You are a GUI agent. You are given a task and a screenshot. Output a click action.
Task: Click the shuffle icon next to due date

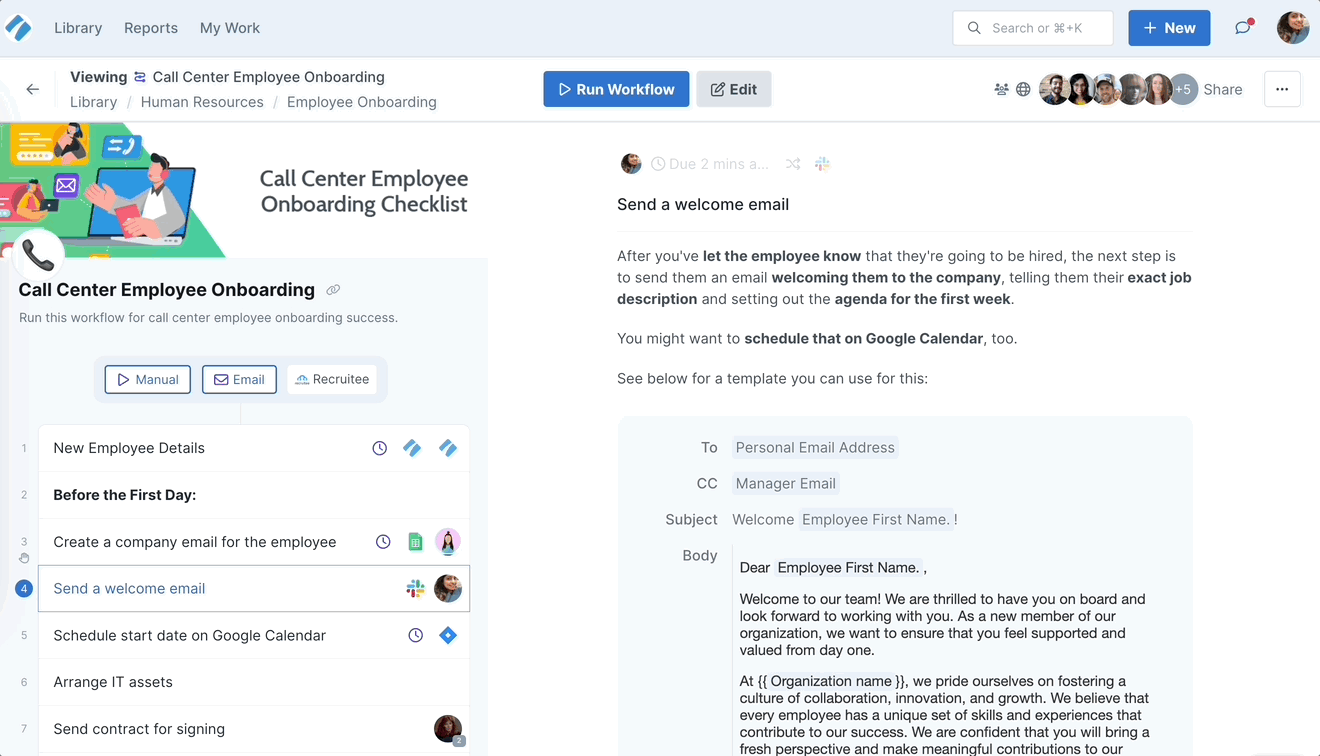tap(793, 164)
